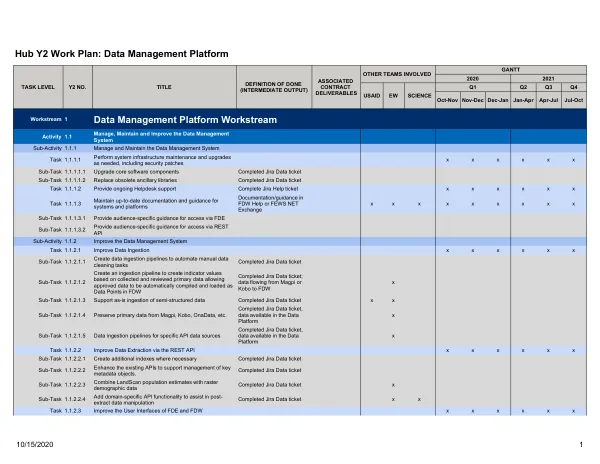Click the document title Hub Y2 Work Plan
The image size is (600, 464).
122,54
